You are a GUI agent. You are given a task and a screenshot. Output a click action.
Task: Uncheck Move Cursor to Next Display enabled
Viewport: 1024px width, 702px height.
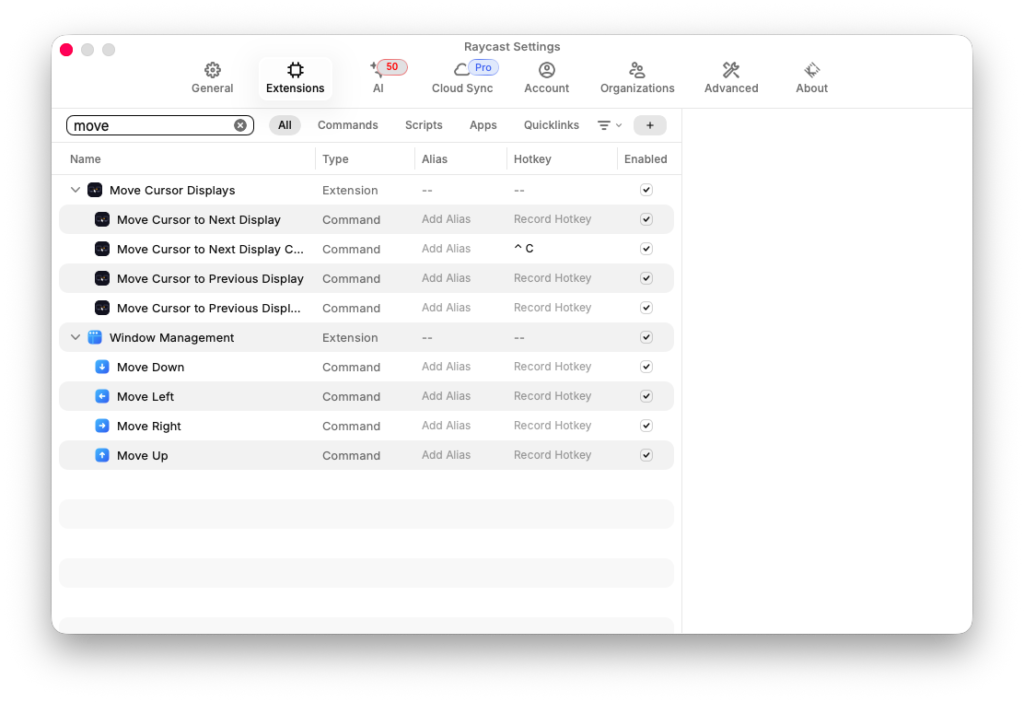click(x=646, y=219)
